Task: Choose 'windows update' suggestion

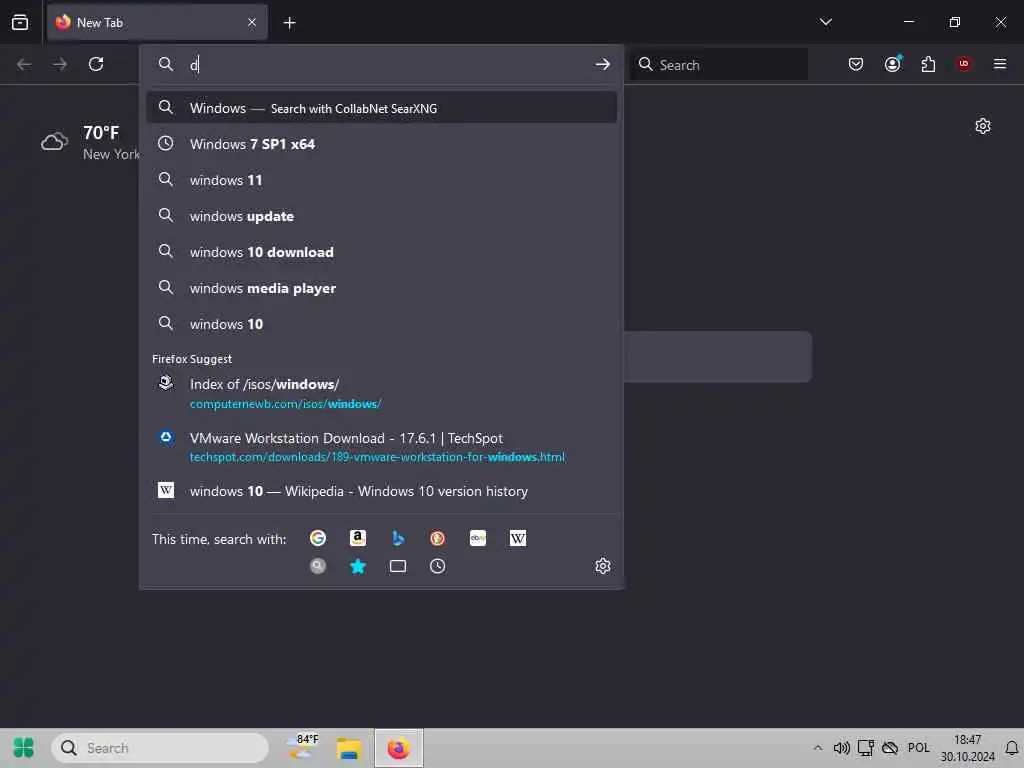Action: 381,216
